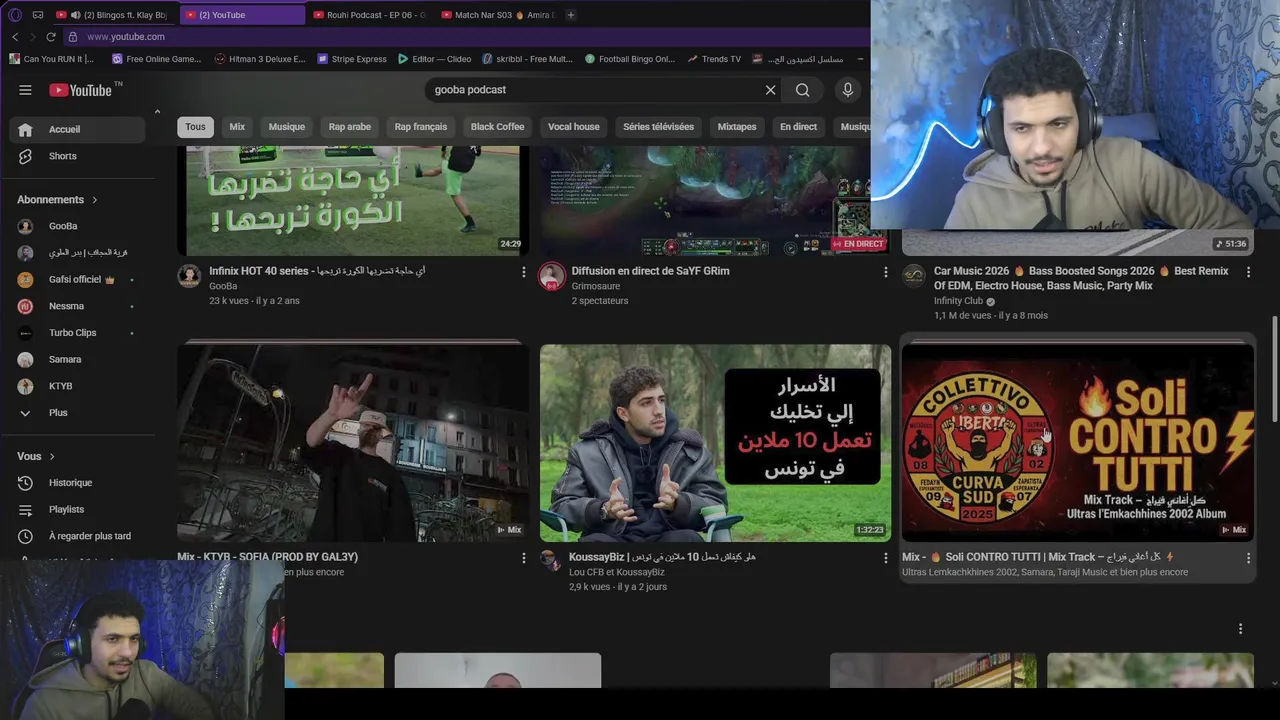Select the En direct filter chip
Image resolution: width=1280 pixels, height=720 pixels.
pyautogui.click(x=798, y=127)
